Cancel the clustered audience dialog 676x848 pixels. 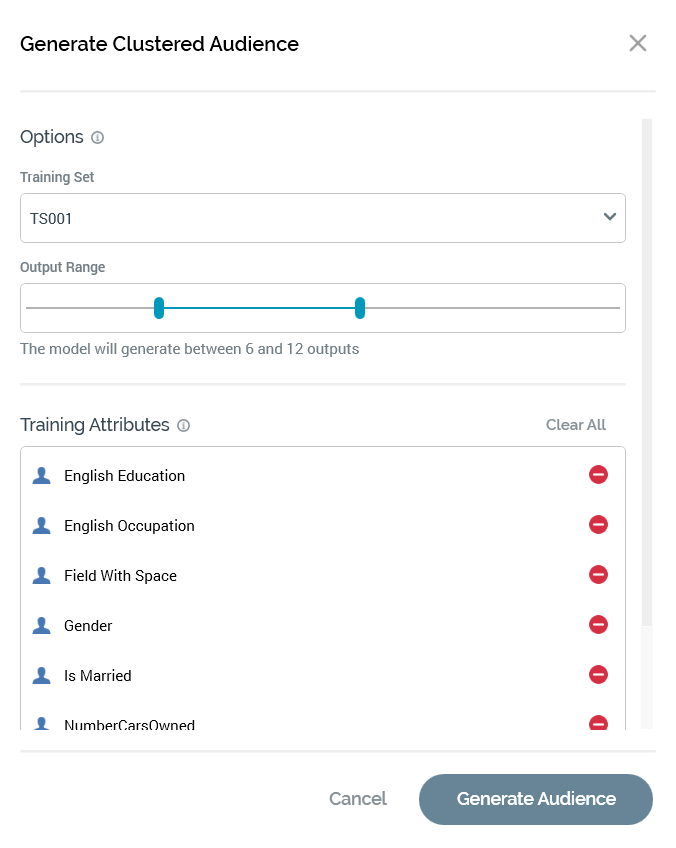358,799
